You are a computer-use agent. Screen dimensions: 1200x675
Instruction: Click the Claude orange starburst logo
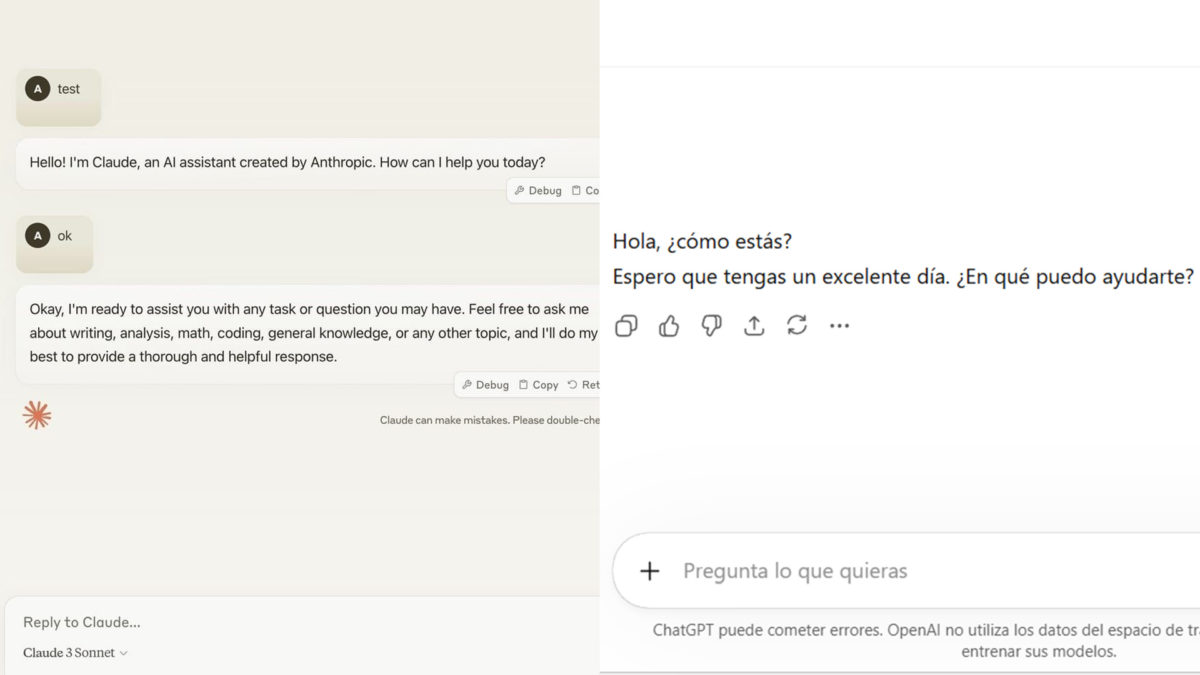37,415
